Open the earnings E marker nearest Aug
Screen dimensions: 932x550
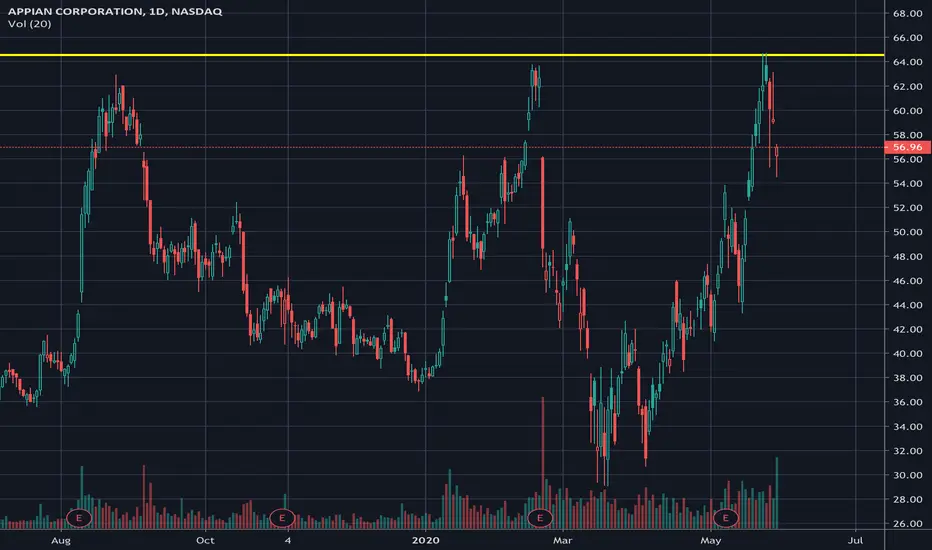coord(78,518)
